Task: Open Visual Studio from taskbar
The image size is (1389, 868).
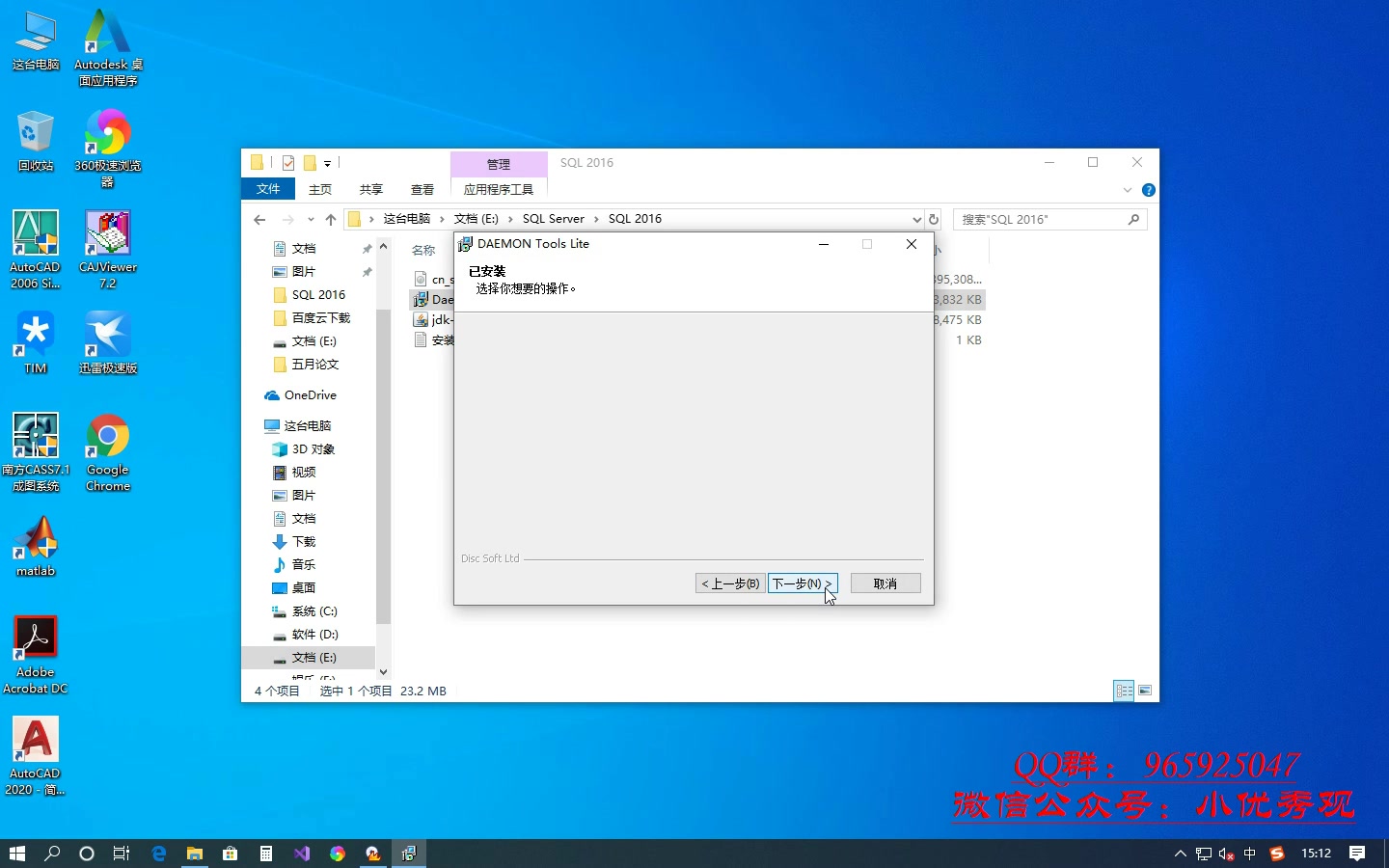Action: [302, 854]
